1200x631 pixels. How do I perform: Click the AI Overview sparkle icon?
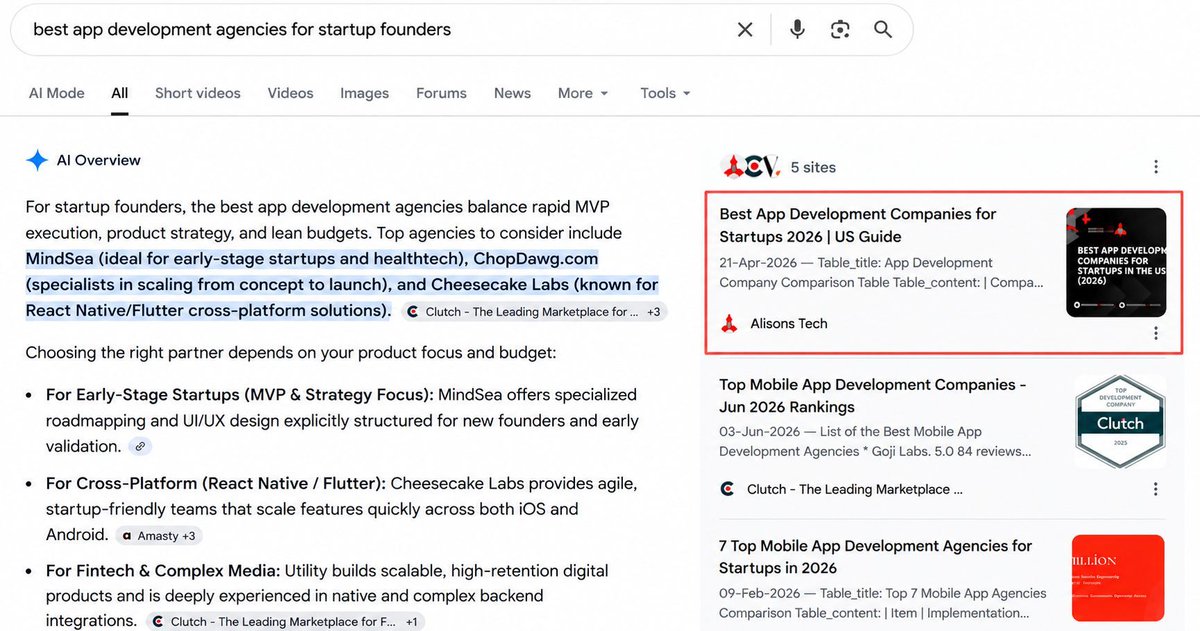[37, 160]
